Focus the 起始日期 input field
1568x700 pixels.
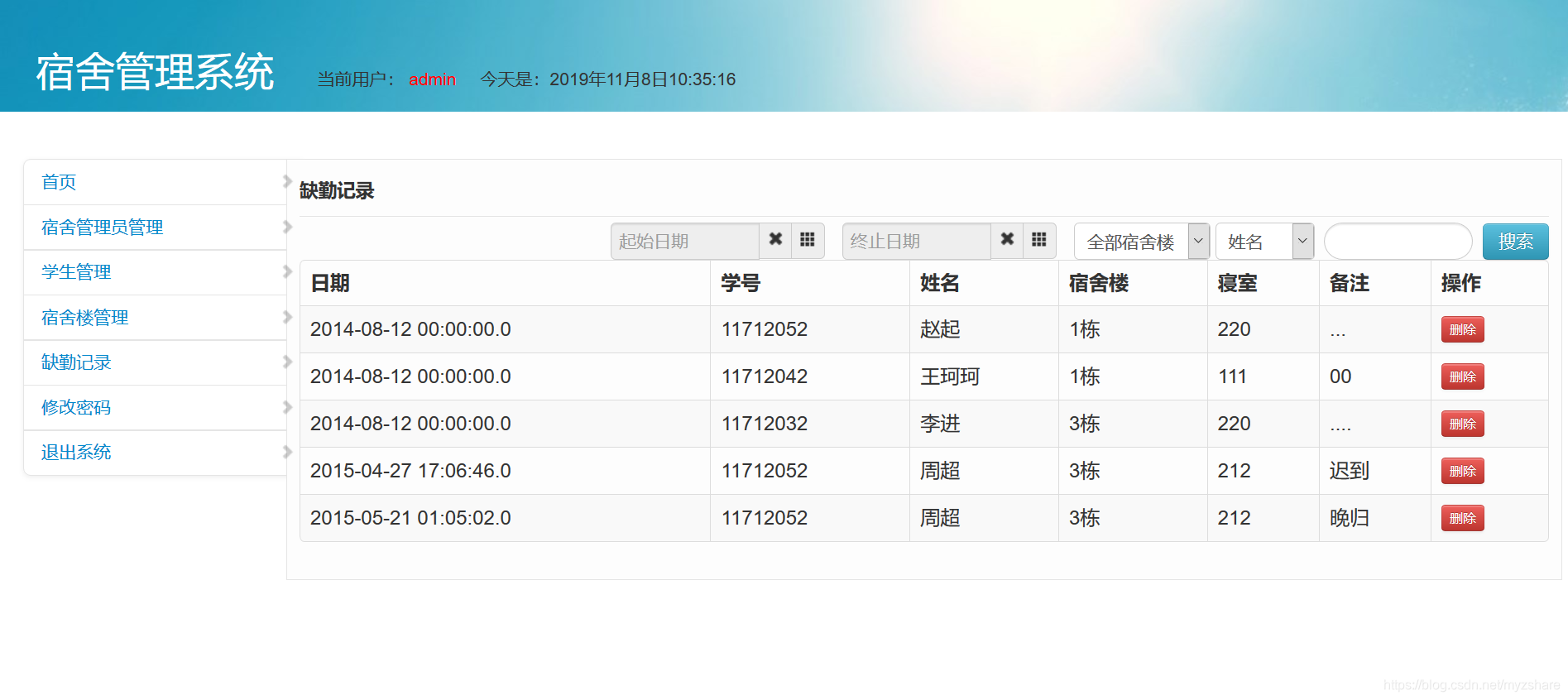(685, 242)
